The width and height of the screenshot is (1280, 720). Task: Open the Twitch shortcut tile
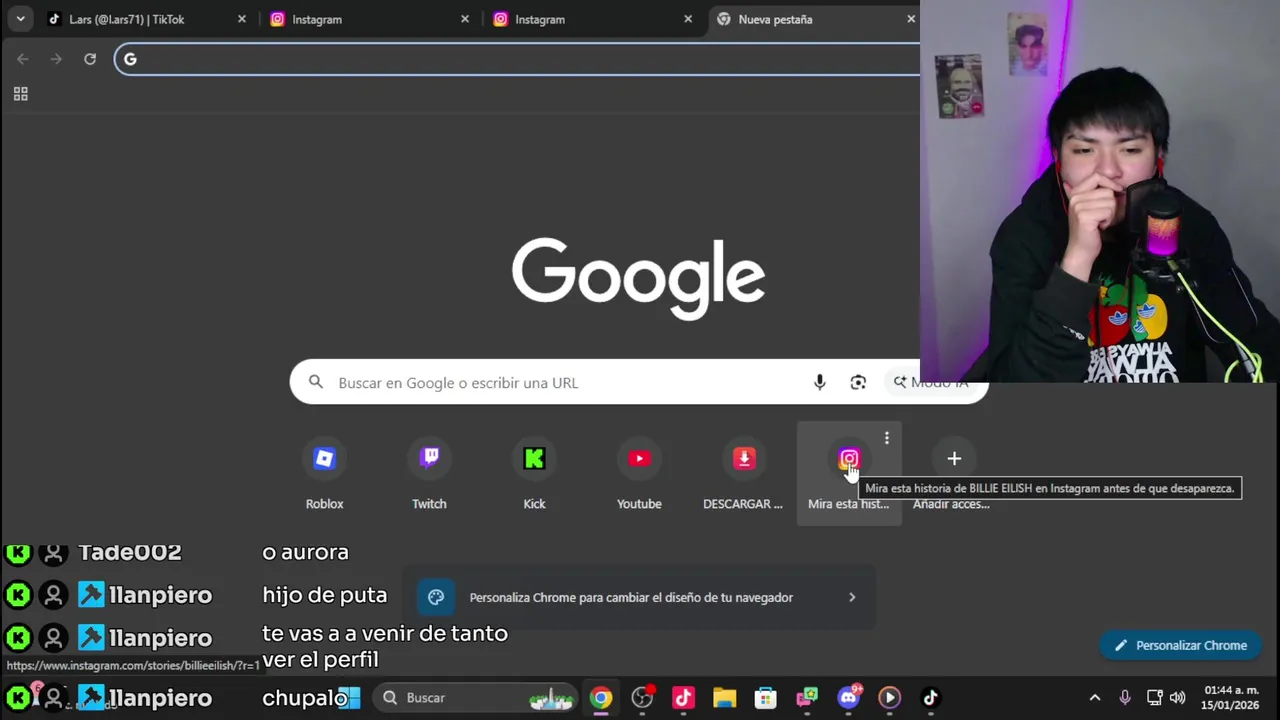coord(429,474)
